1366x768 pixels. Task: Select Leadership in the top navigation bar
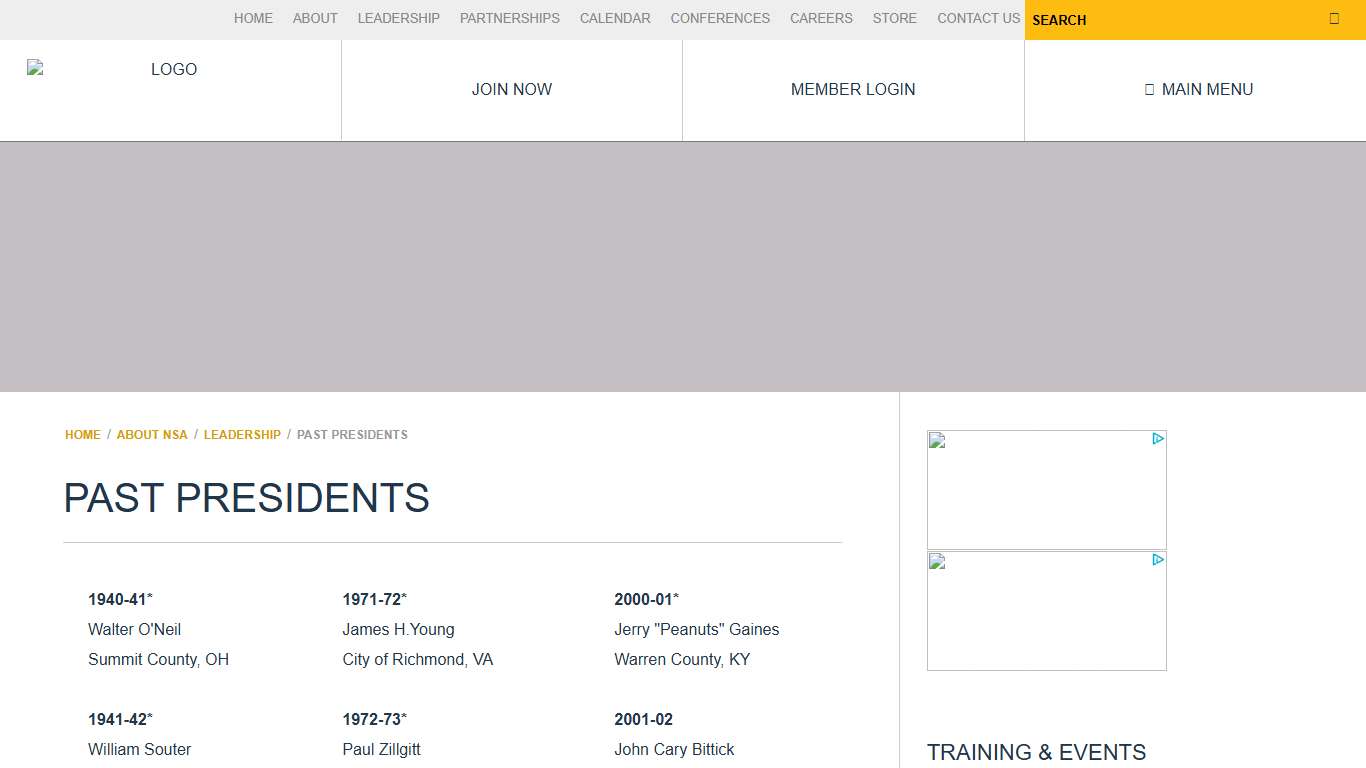pos(398,18)
